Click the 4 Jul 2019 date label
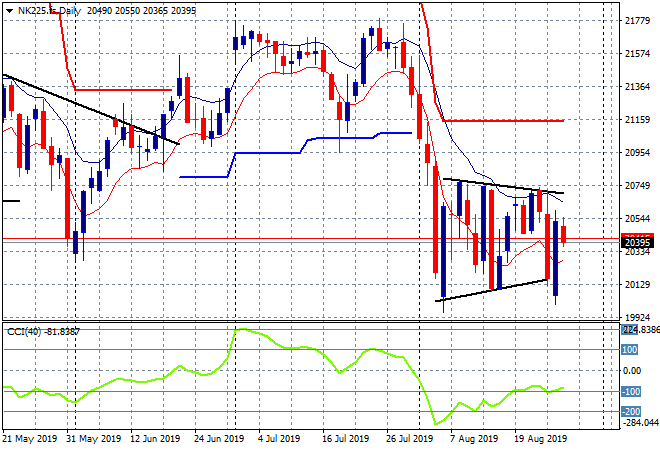 pos(279,439)
